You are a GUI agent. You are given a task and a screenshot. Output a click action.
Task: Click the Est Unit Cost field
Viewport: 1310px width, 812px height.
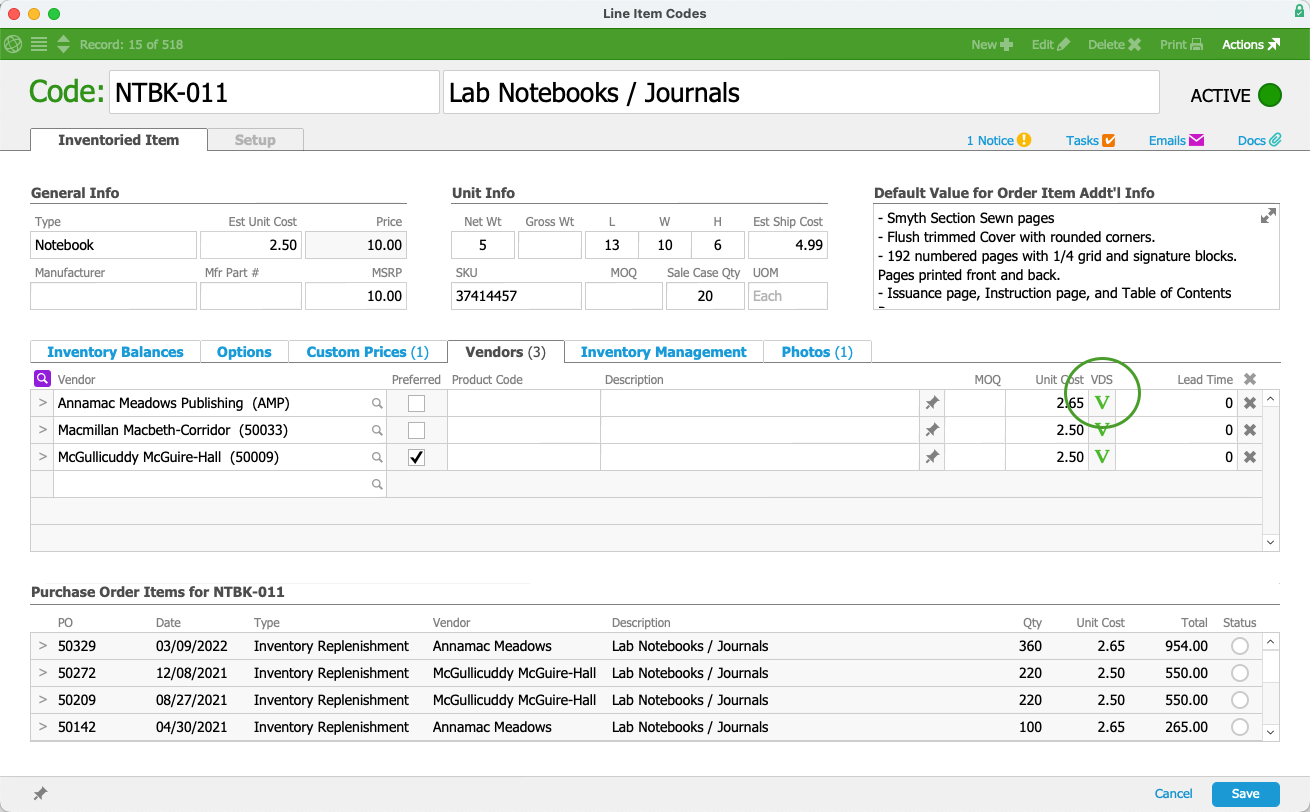pos(251,245)
